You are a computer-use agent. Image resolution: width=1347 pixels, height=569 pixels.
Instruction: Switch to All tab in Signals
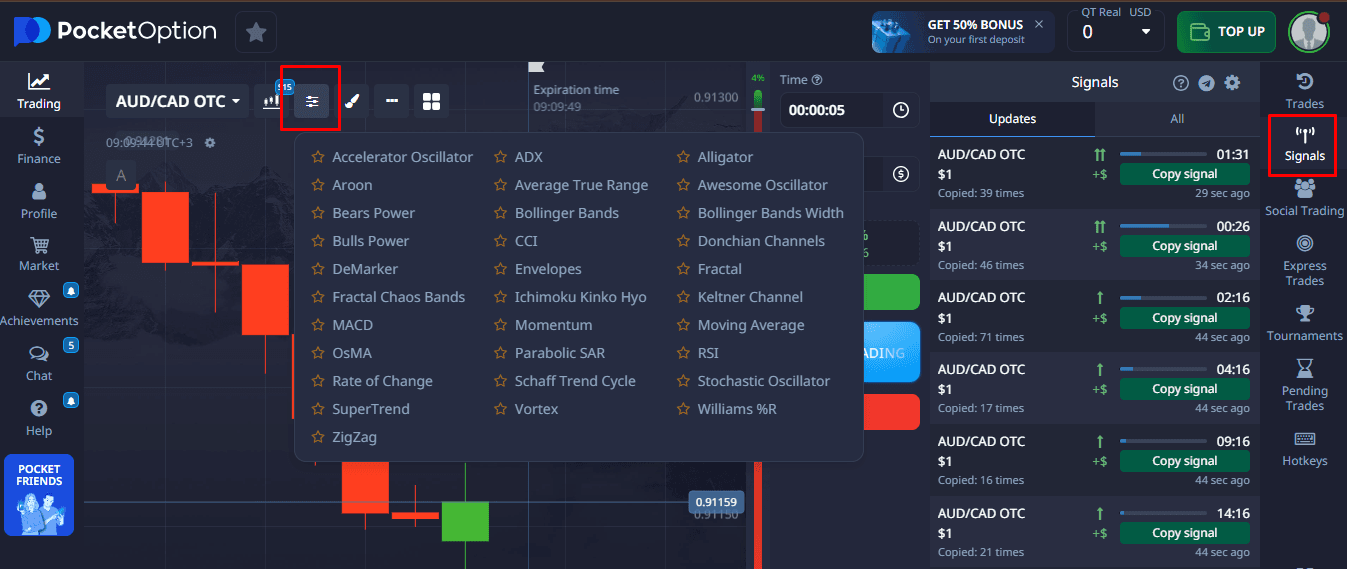[x=1177, y=118]
